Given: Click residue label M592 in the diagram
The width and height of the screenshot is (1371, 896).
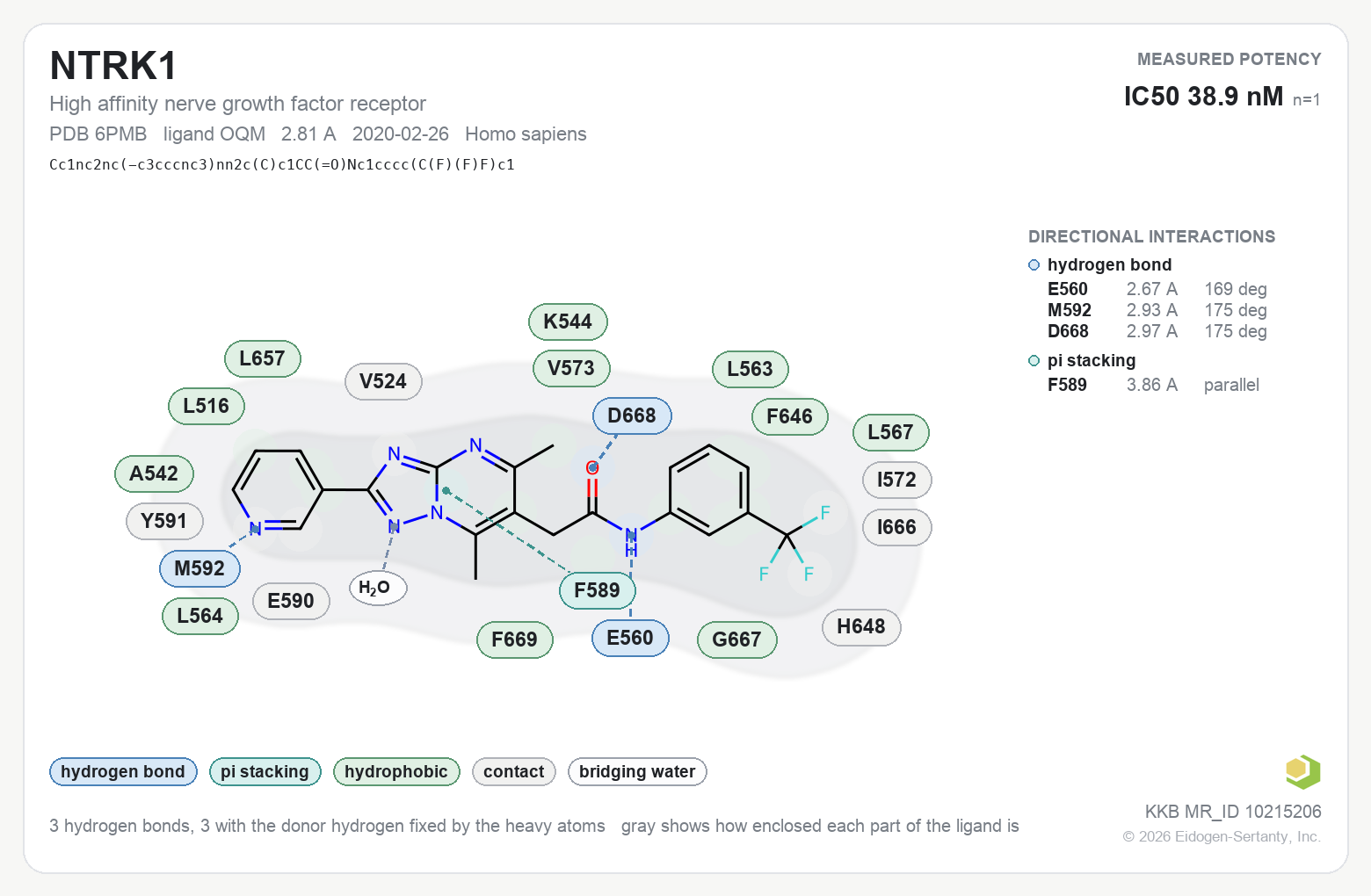Looking at the screenshot, I should (199, 568).
